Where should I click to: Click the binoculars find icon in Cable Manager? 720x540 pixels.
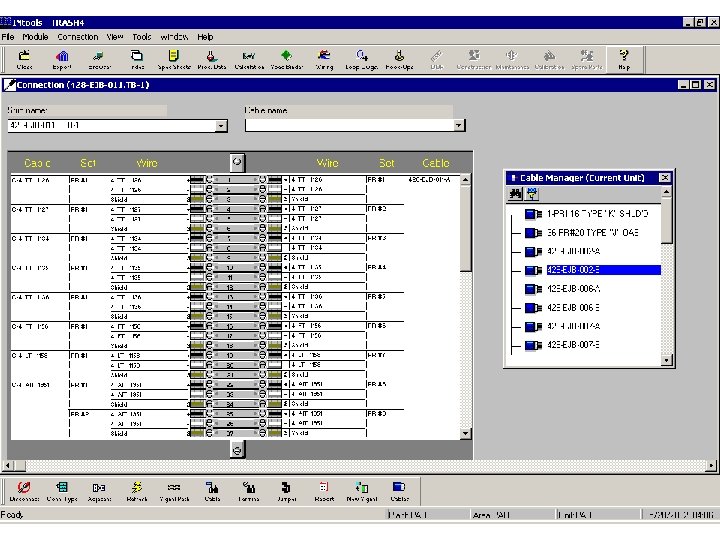515,194
